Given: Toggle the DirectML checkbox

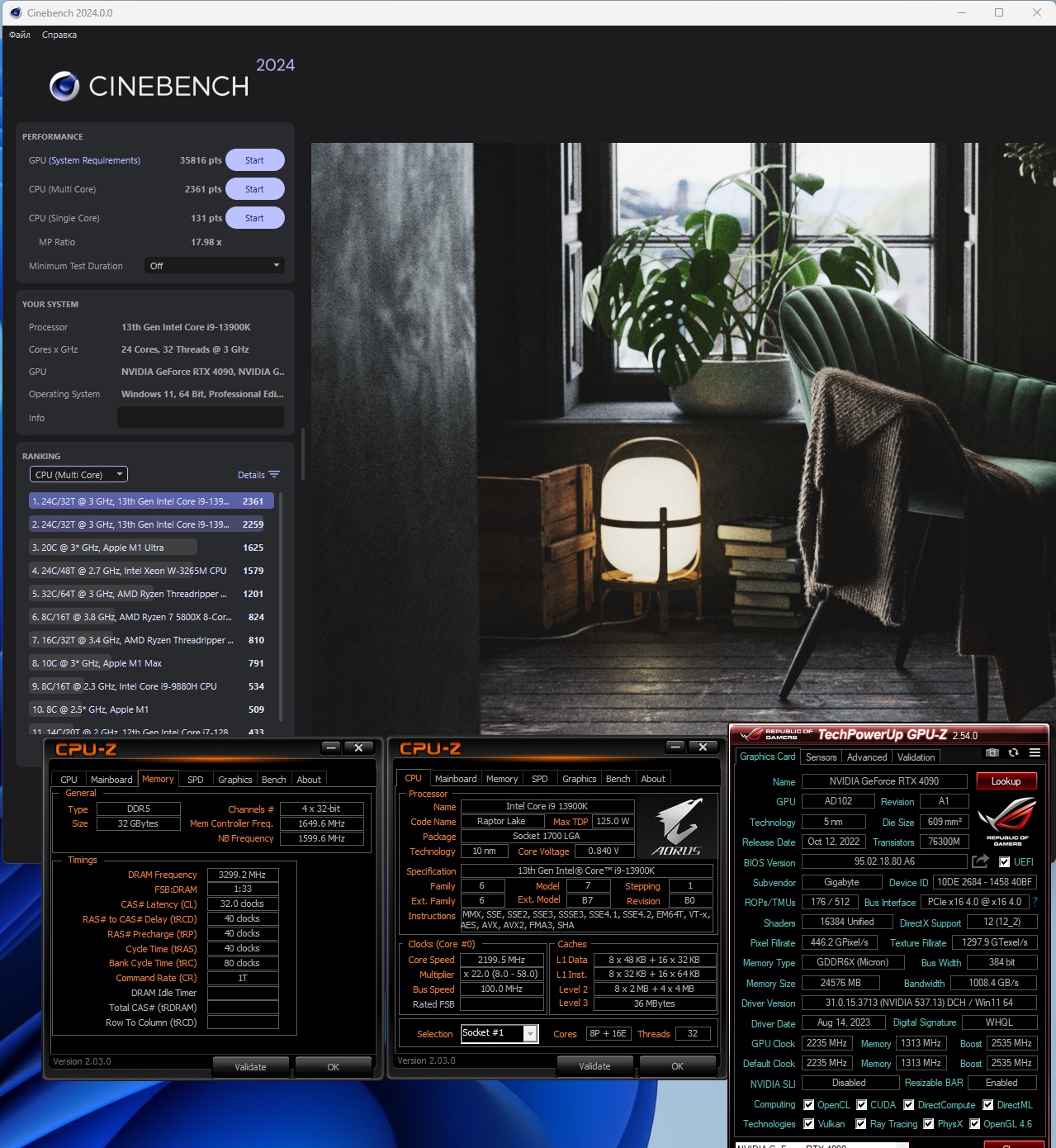Looking at the screenshot, I should (987, 1105).
